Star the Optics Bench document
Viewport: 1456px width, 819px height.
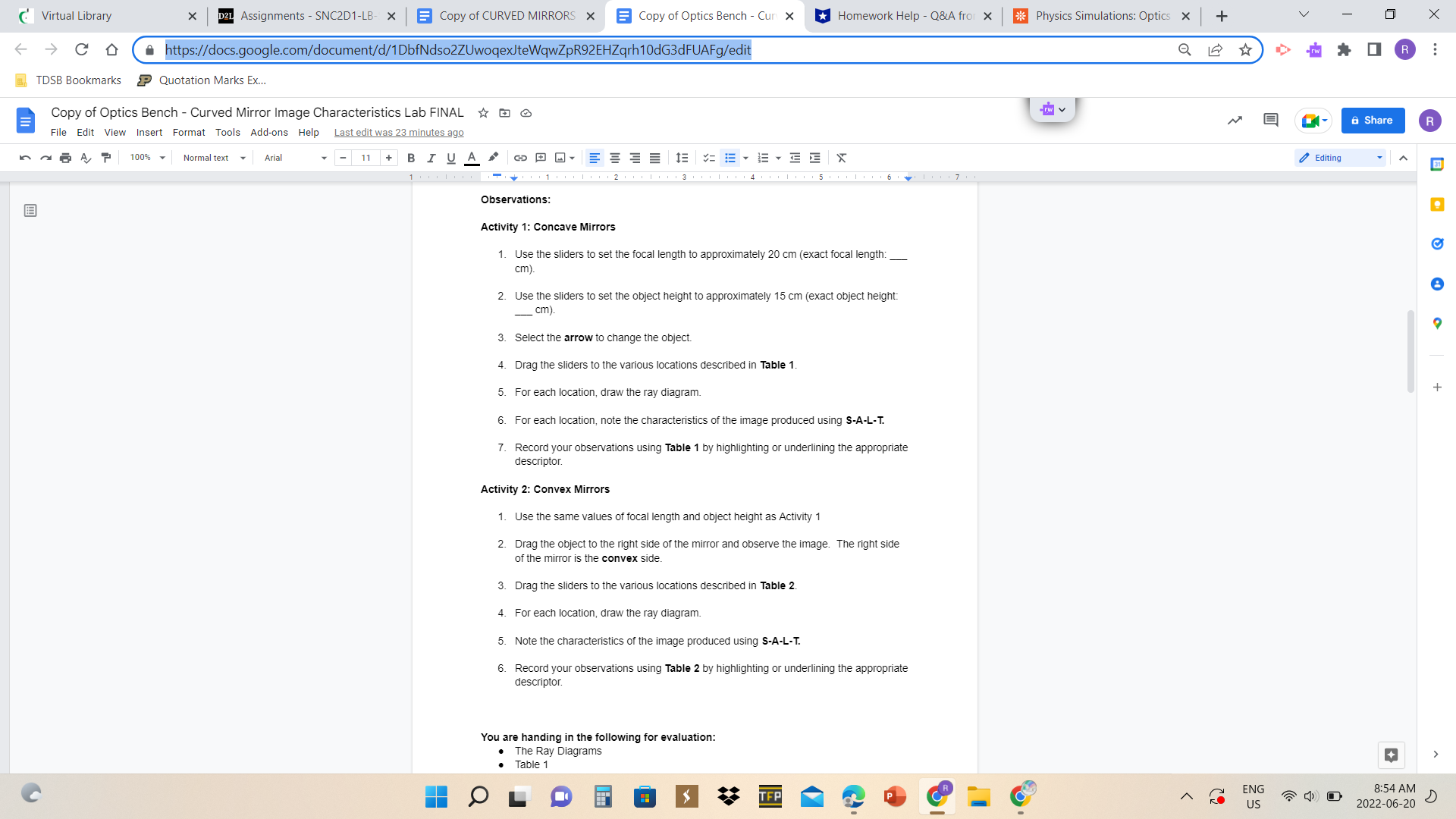pyautogui.click(x=483, y=112)
